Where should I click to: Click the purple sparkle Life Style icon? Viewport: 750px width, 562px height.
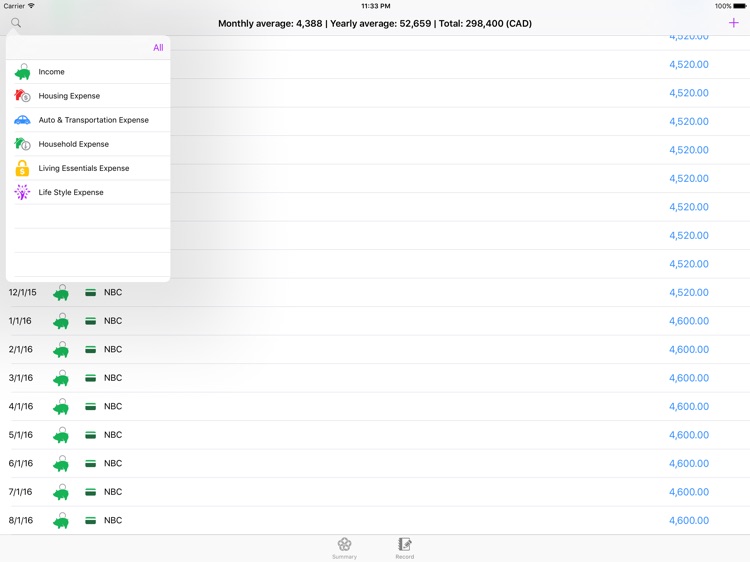pos(22,192)
